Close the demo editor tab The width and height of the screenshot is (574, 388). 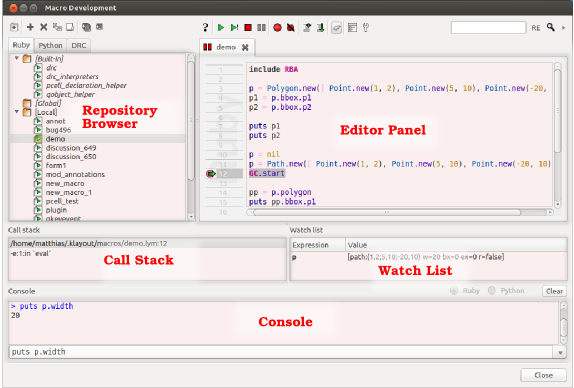tap(245, 47)
